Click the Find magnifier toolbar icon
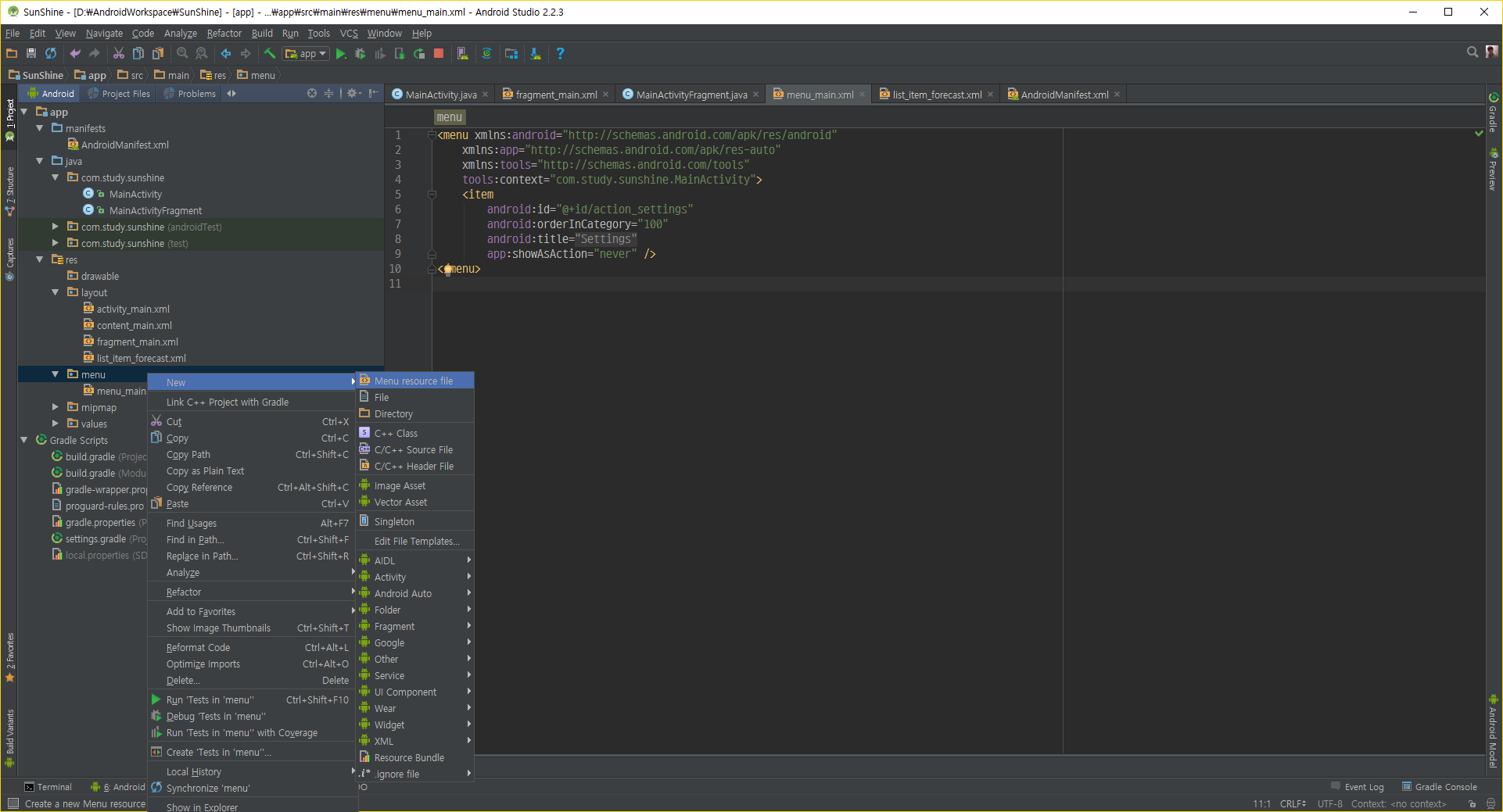Viewport: 1503px width, 812px height. tap(182, 53)
